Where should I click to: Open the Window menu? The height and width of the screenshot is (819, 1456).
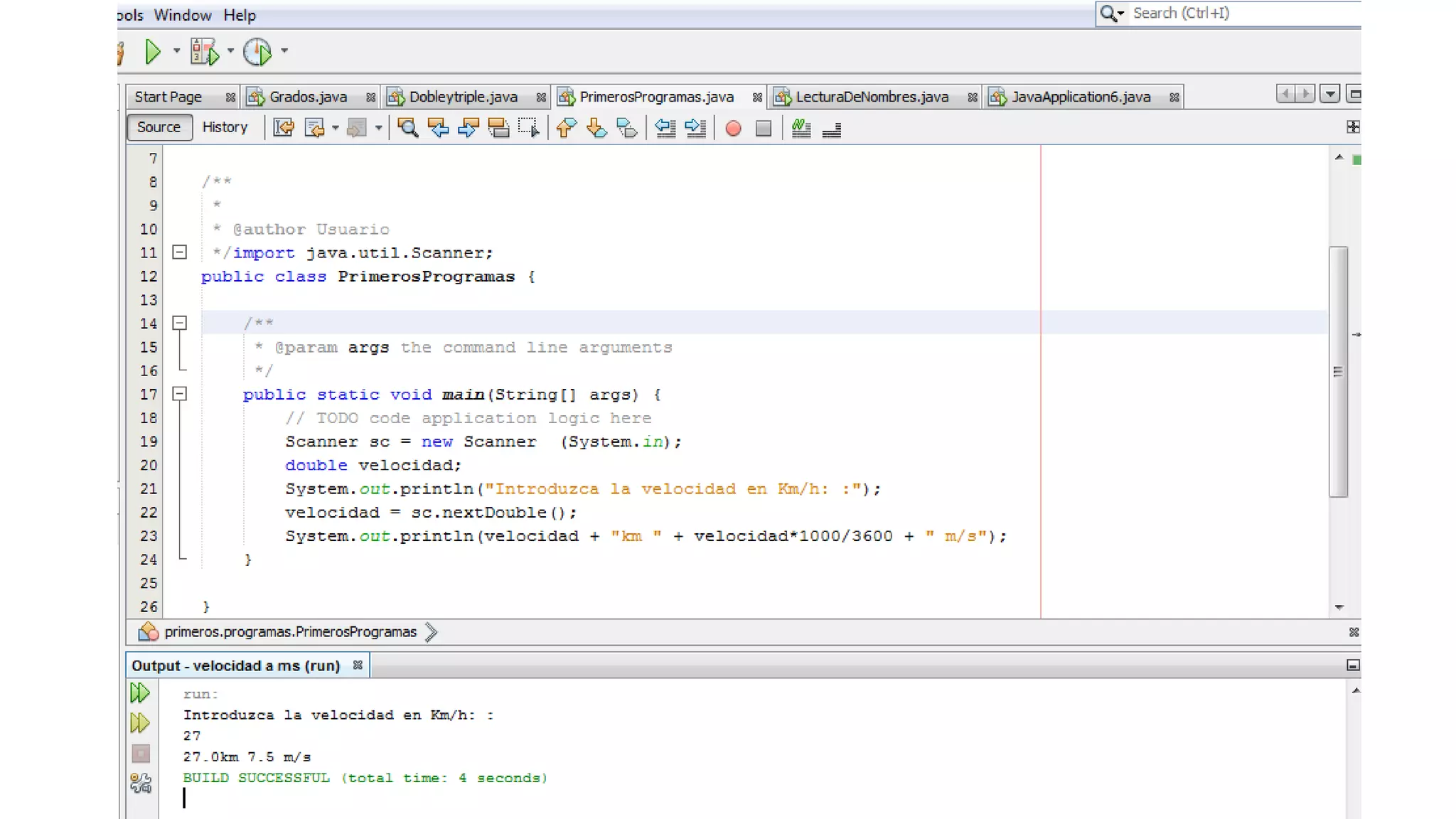(x=183, y=15)
